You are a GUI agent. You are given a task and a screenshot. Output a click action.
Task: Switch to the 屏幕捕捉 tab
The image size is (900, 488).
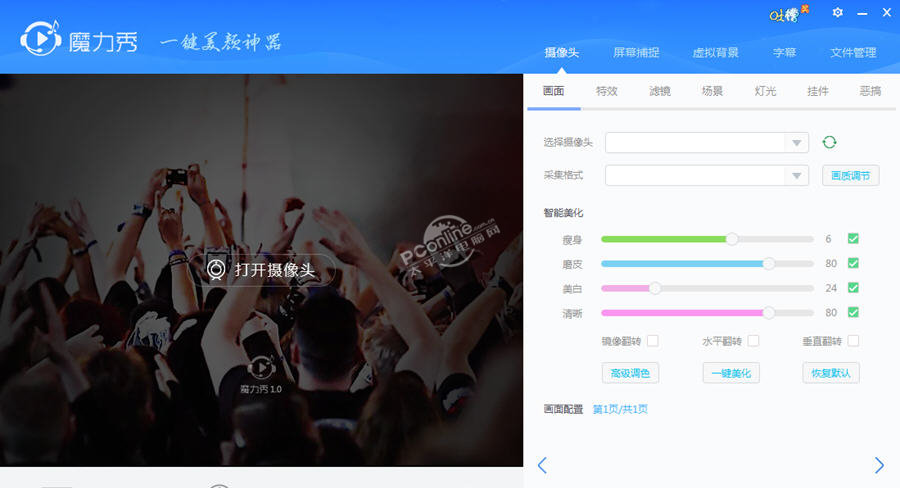click(636, 53)
